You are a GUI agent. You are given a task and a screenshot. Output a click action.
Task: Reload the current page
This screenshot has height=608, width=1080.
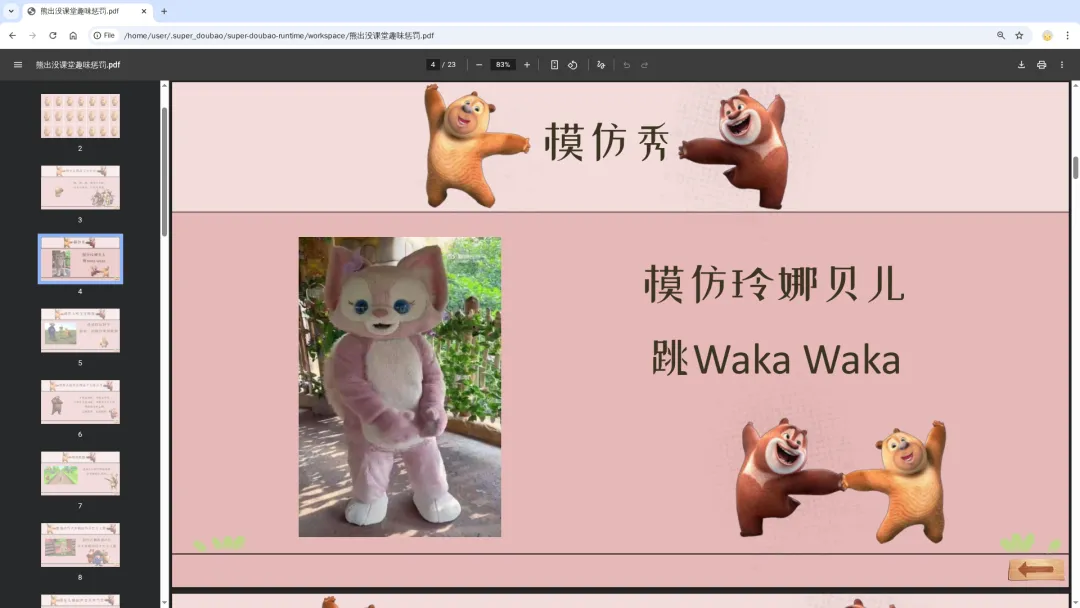[x=52, y=35]
